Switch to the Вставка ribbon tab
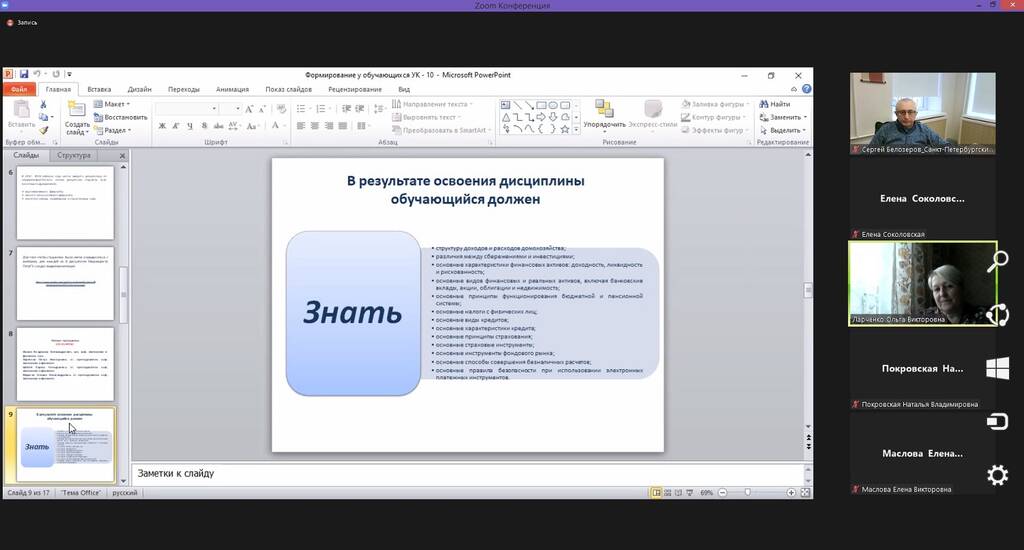The width and height of the screenshot is (1024, 550). (x=99, y=89)
